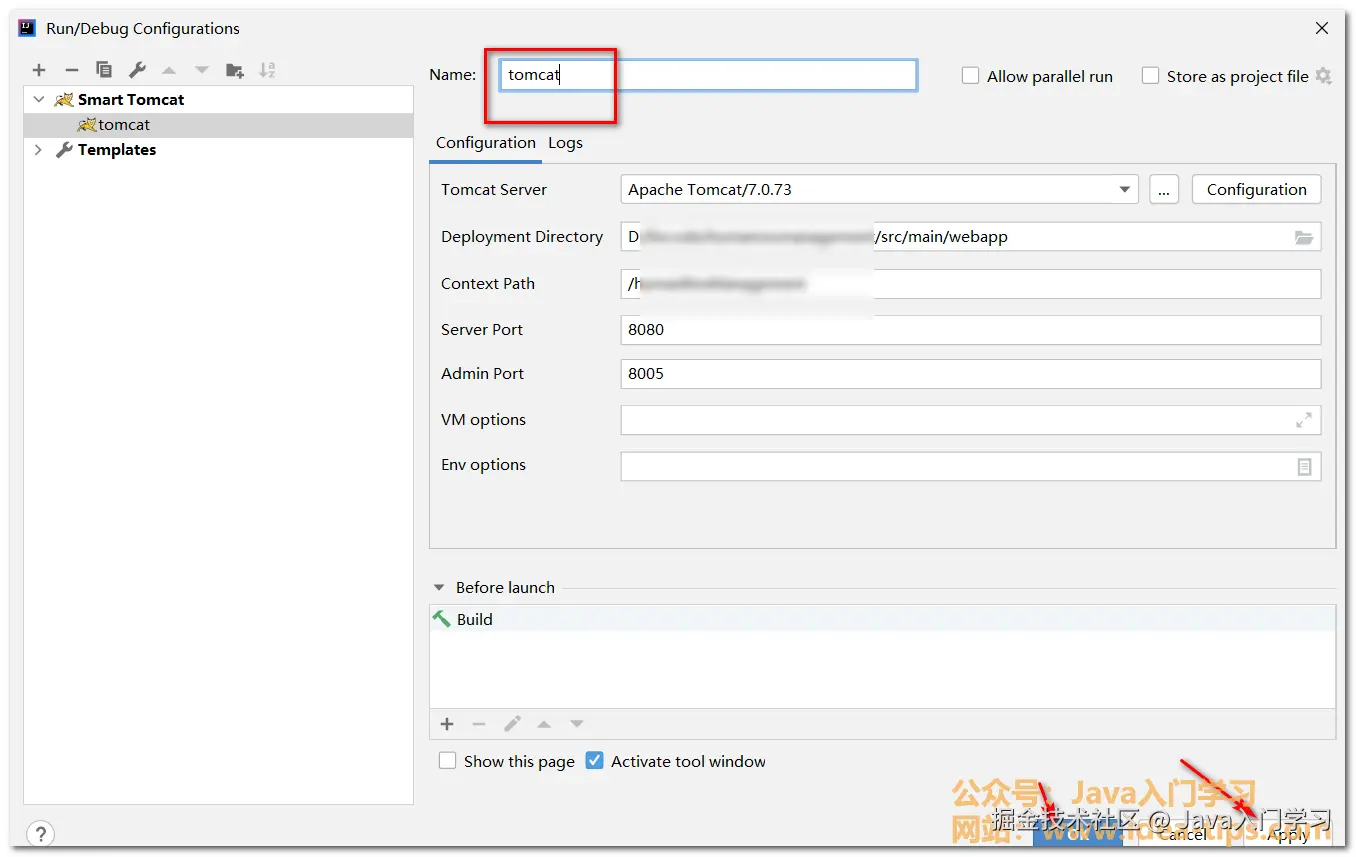
Task: Open the gear next to Store as project file
Action: pos(1324,76)
